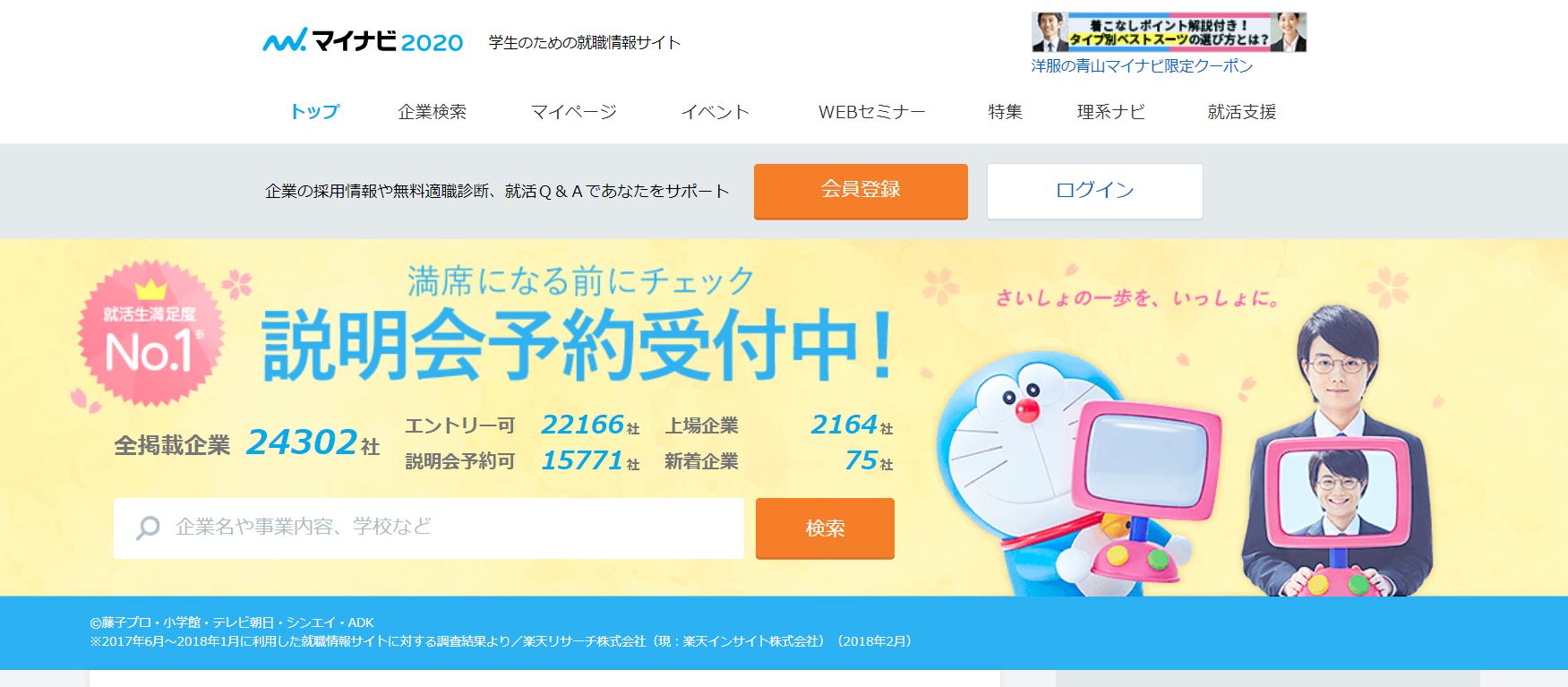Open 理系ナビ from the navigation
The width and height of the screenshot is (1568, 687).
(x=1110, y=112)
